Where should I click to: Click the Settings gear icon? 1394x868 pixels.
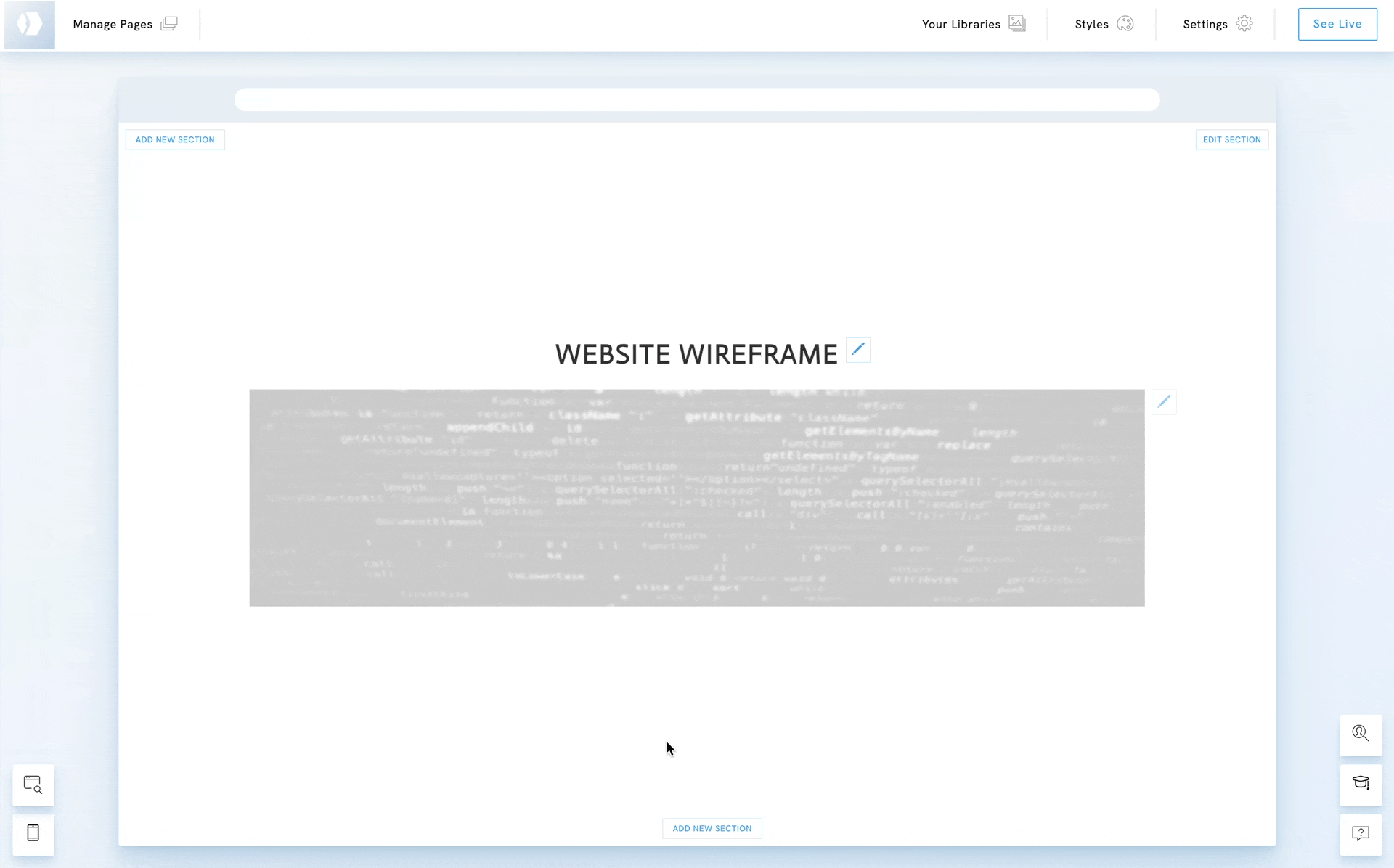click(x=1244, y=24)
